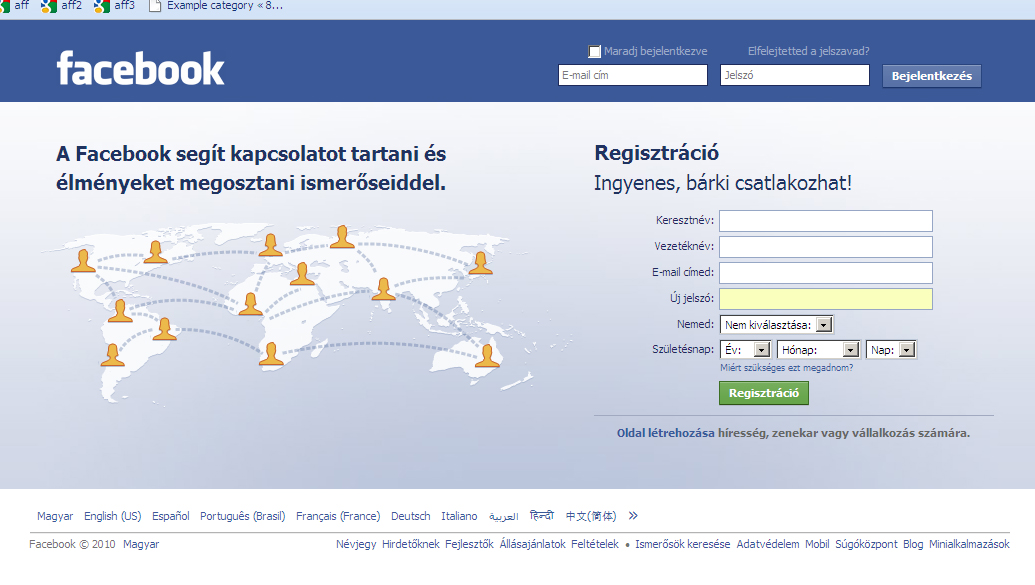Select the Chinese 中文(简体) language link
This screenshot has width=1035, height=585.
click(591, 516)
